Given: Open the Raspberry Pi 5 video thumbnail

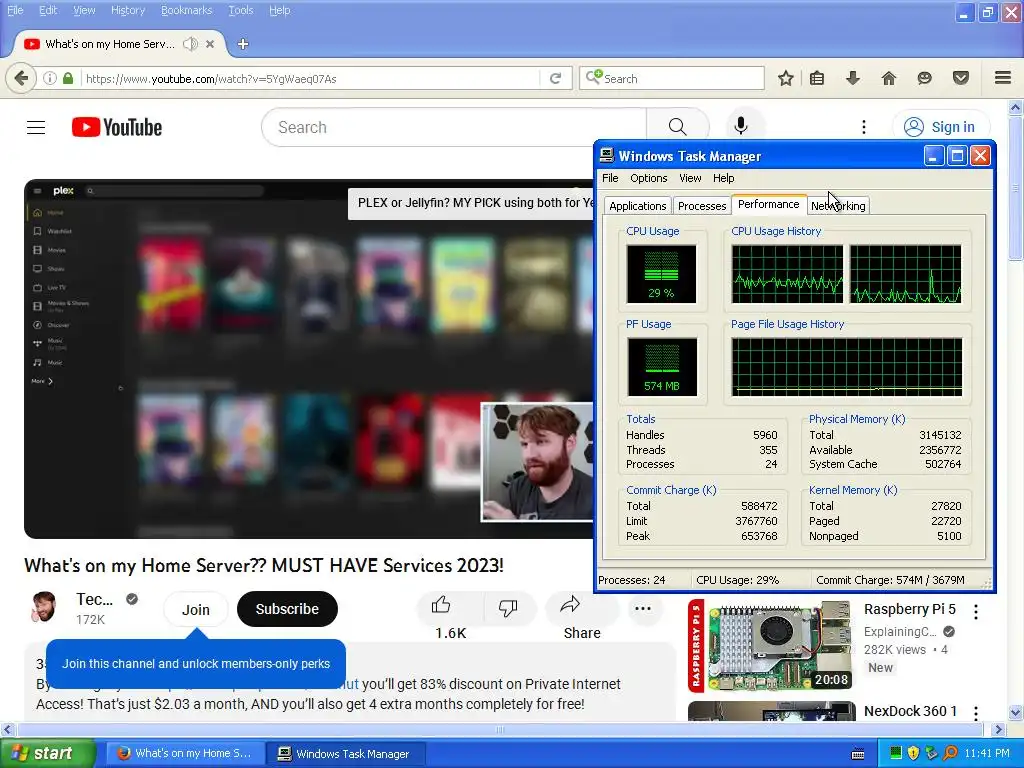Looking at the screenshot, I should click(771, 647).
